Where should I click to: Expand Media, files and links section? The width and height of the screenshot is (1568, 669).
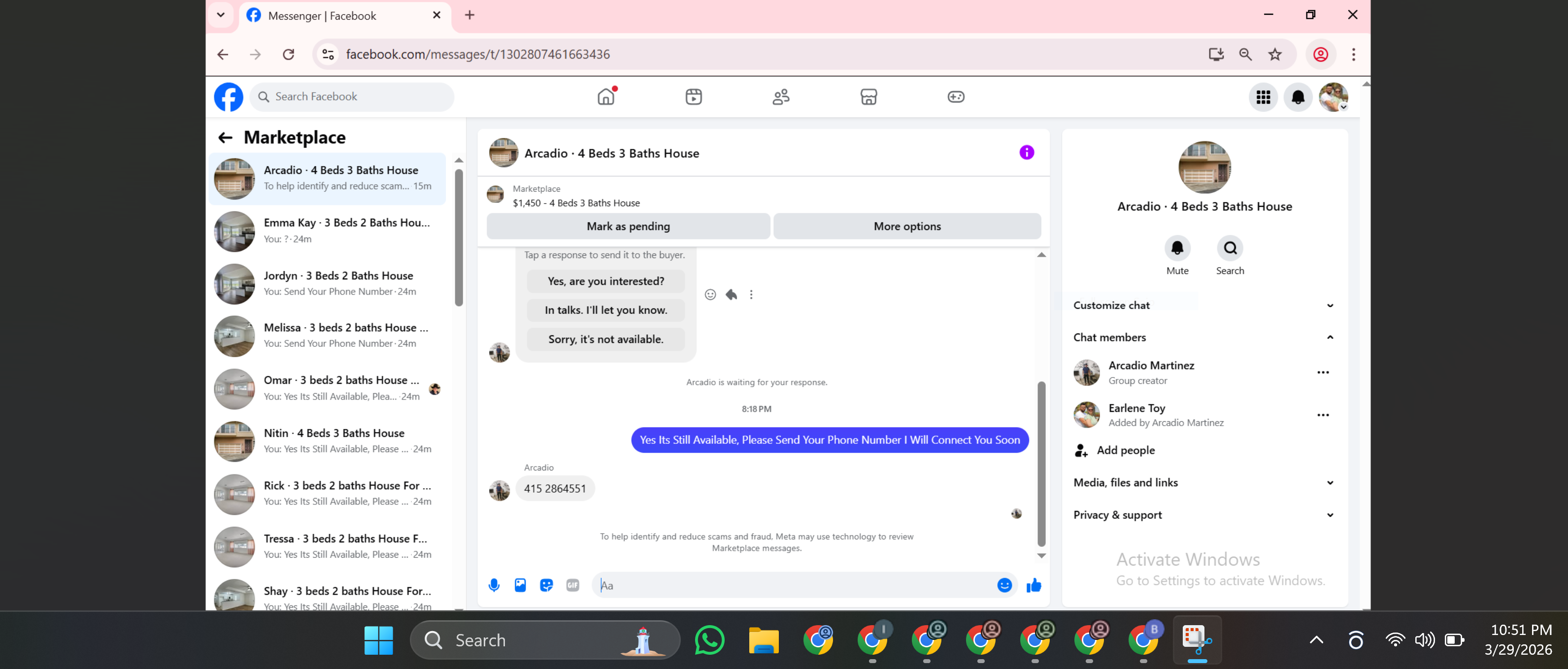[1203, 483]
